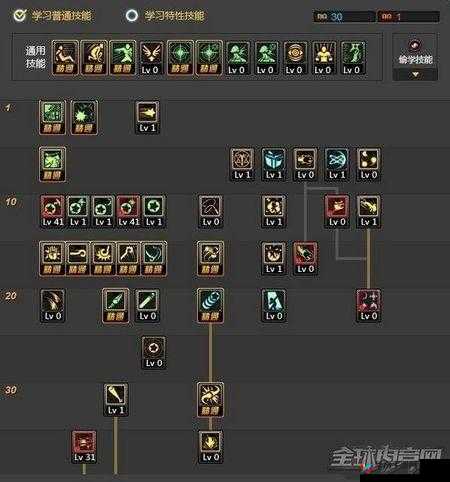
Task: Click the scorpion skill icon in level 30 row
Action: click(x=210, y=400)
